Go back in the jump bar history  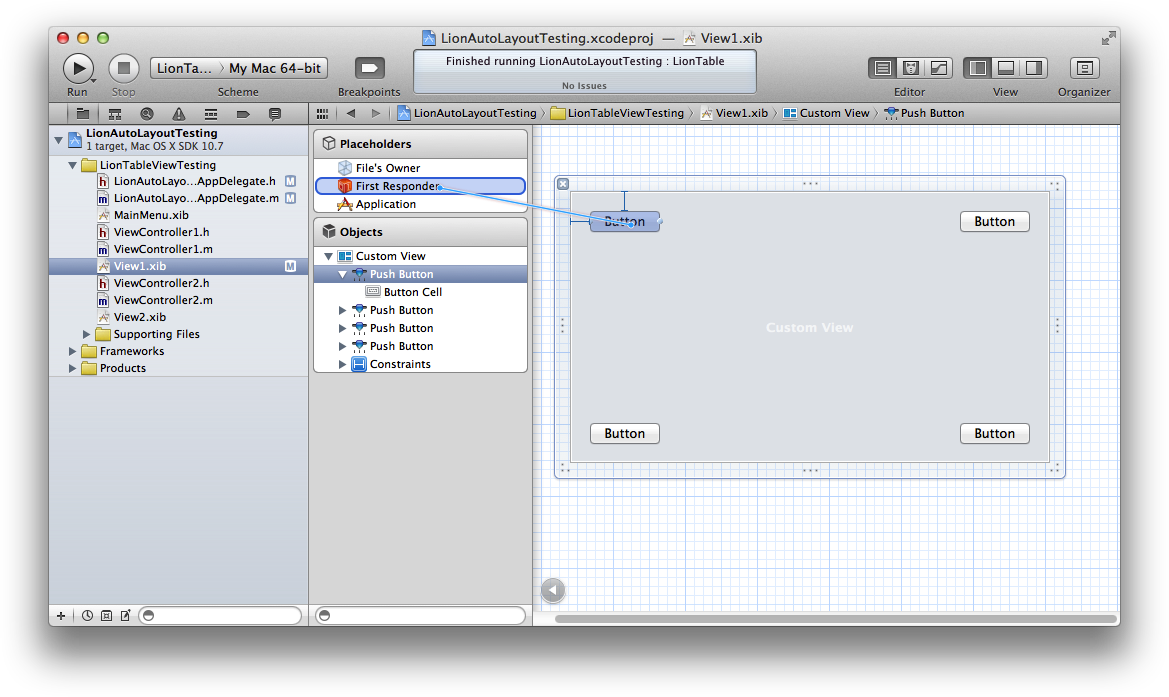click(x=350, y=113)
